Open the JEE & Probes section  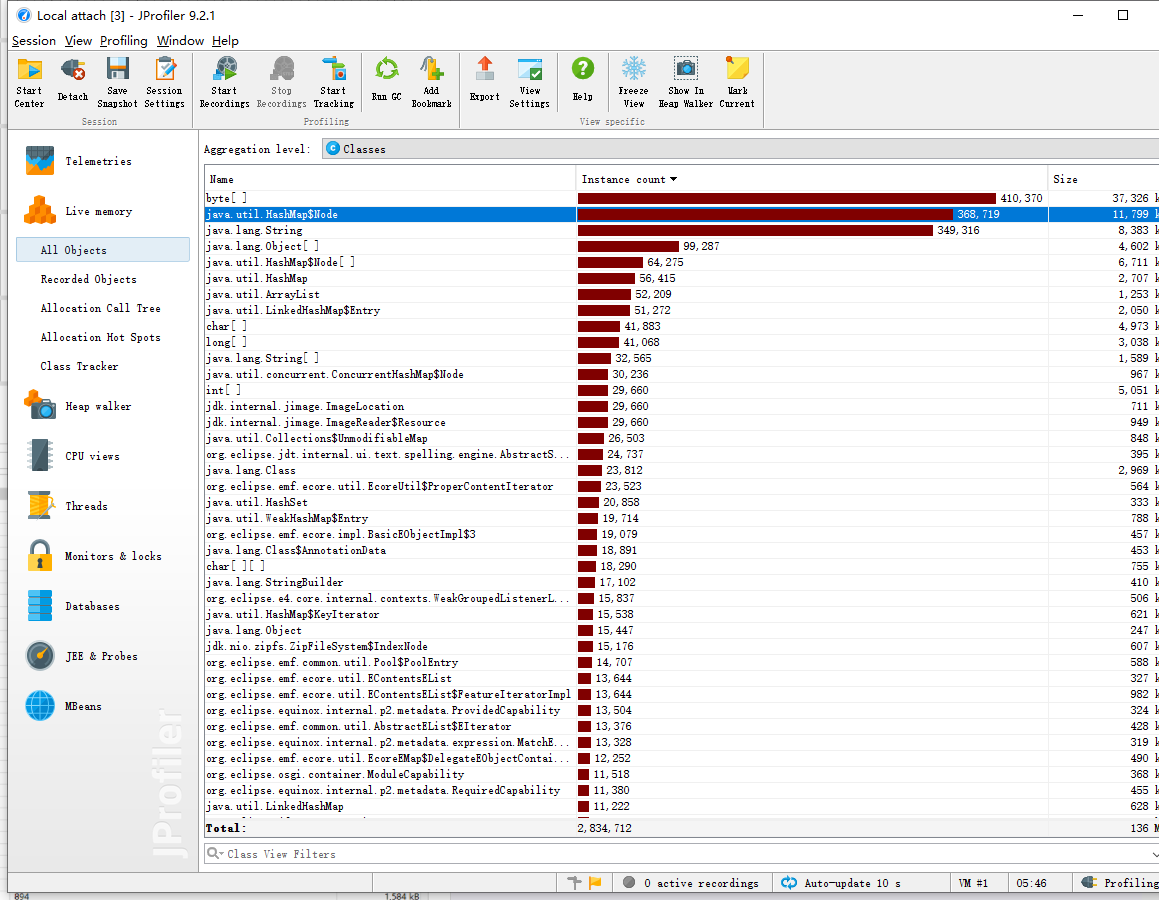point(81,656)
